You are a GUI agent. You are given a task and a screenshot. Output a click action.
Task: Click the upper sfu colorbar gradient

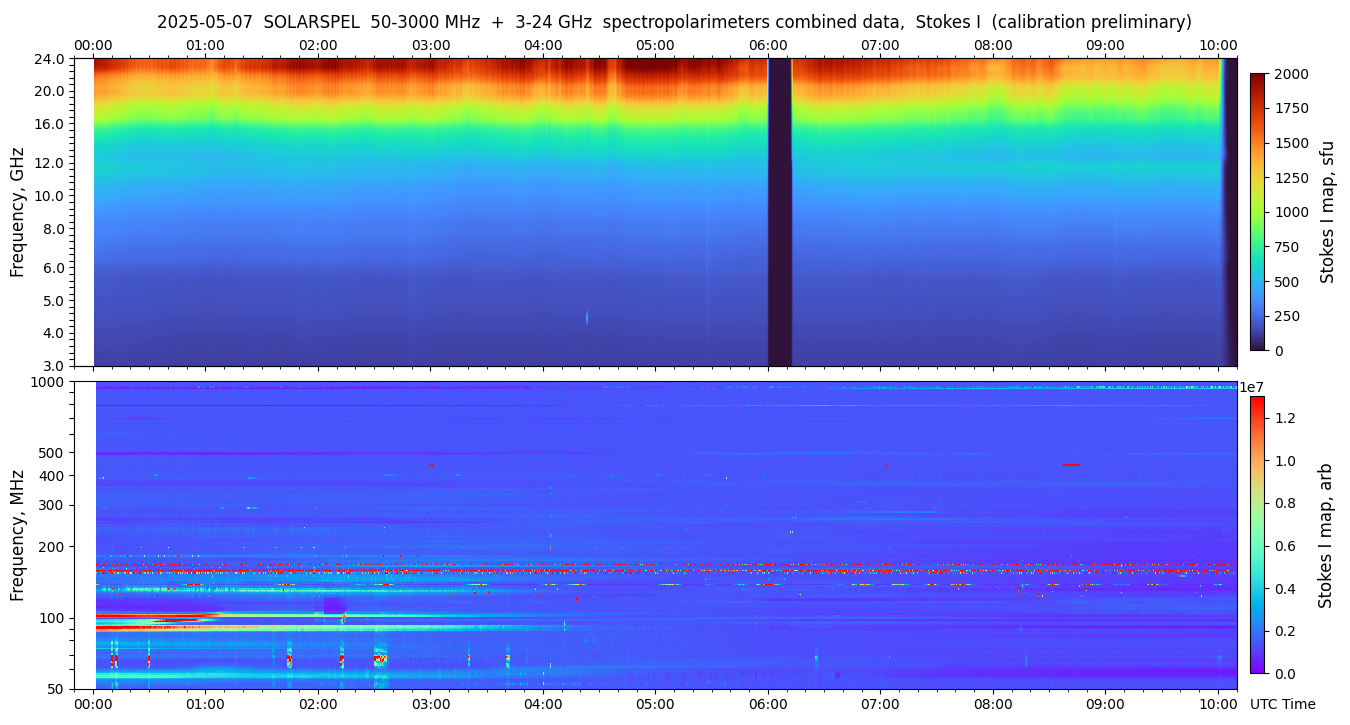click(1257, 212)
